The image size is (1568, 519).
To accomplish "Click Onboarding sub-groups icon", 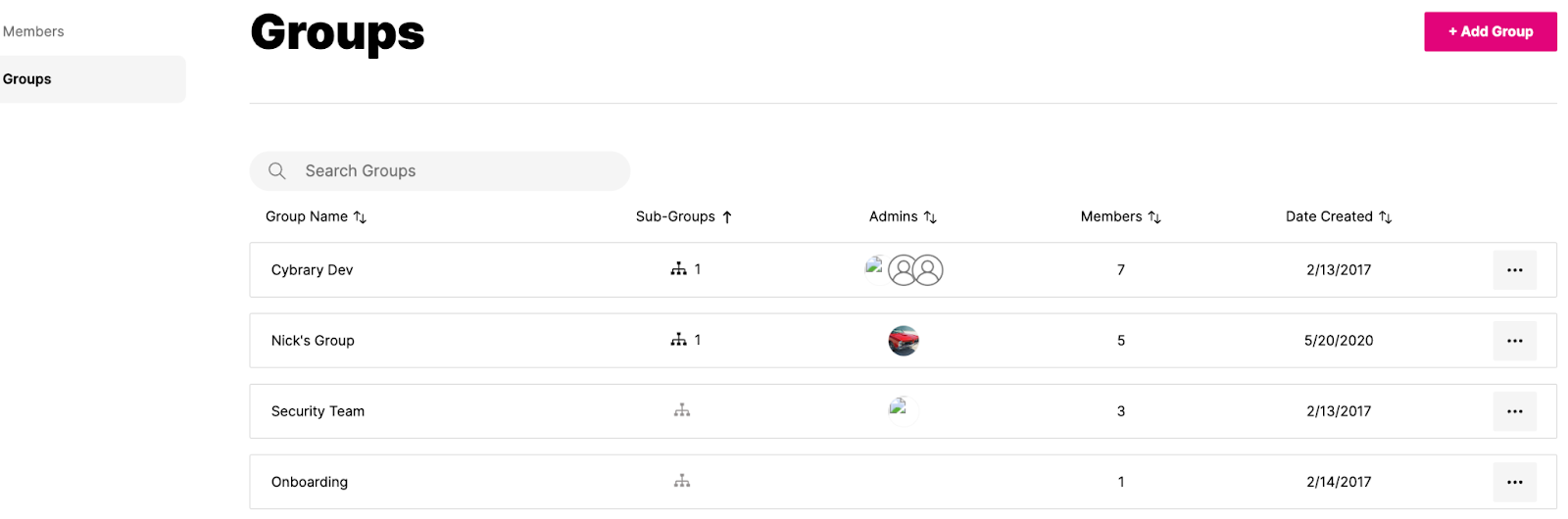I will click(682, 482).
